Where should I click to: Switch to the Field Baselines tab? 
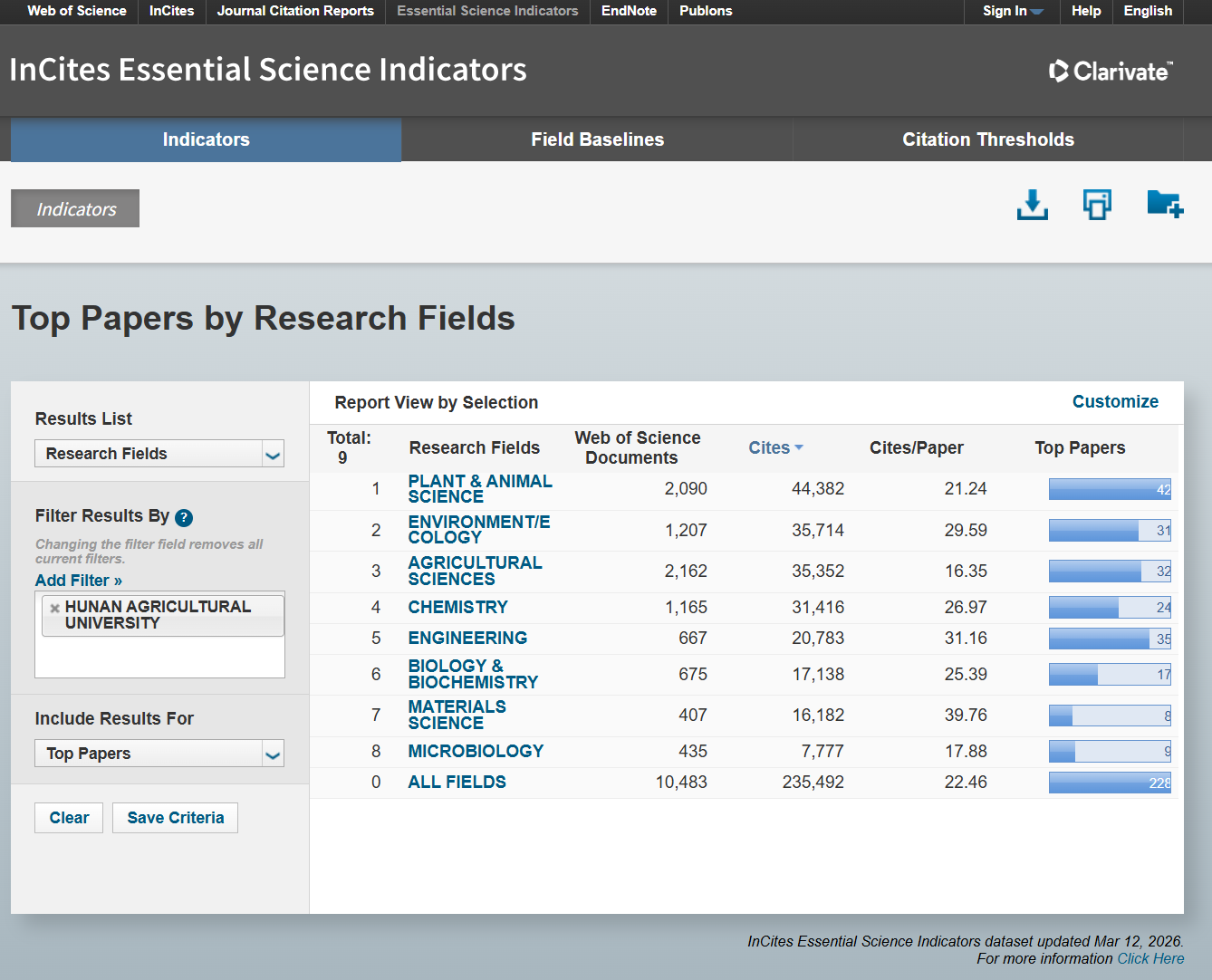click(597, 139)
